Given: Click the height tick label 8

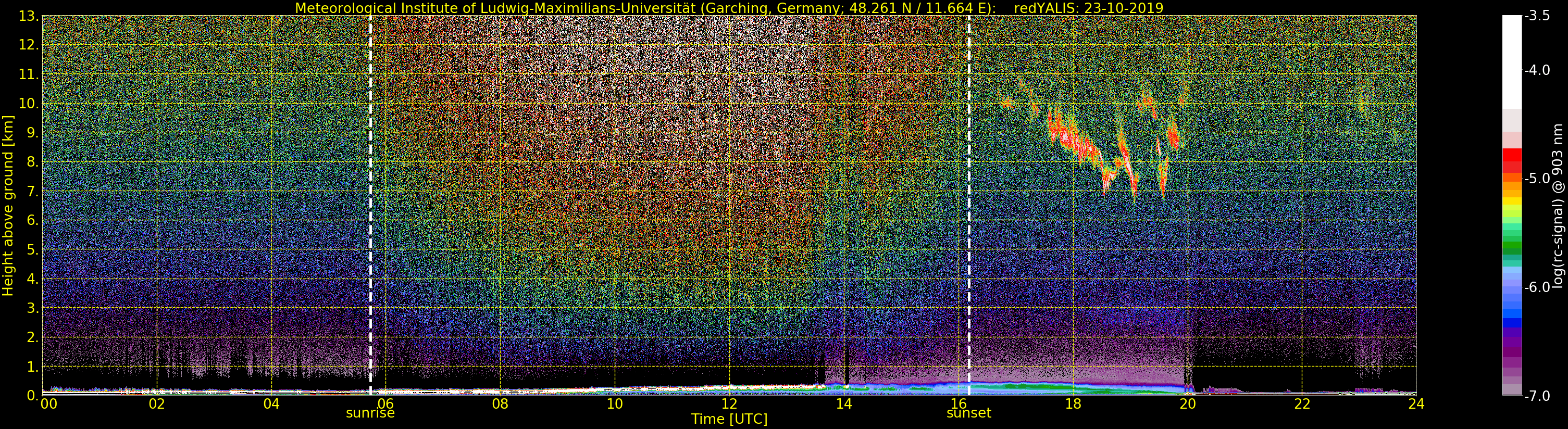Looking at the screenshot, I should coord(33,162).
